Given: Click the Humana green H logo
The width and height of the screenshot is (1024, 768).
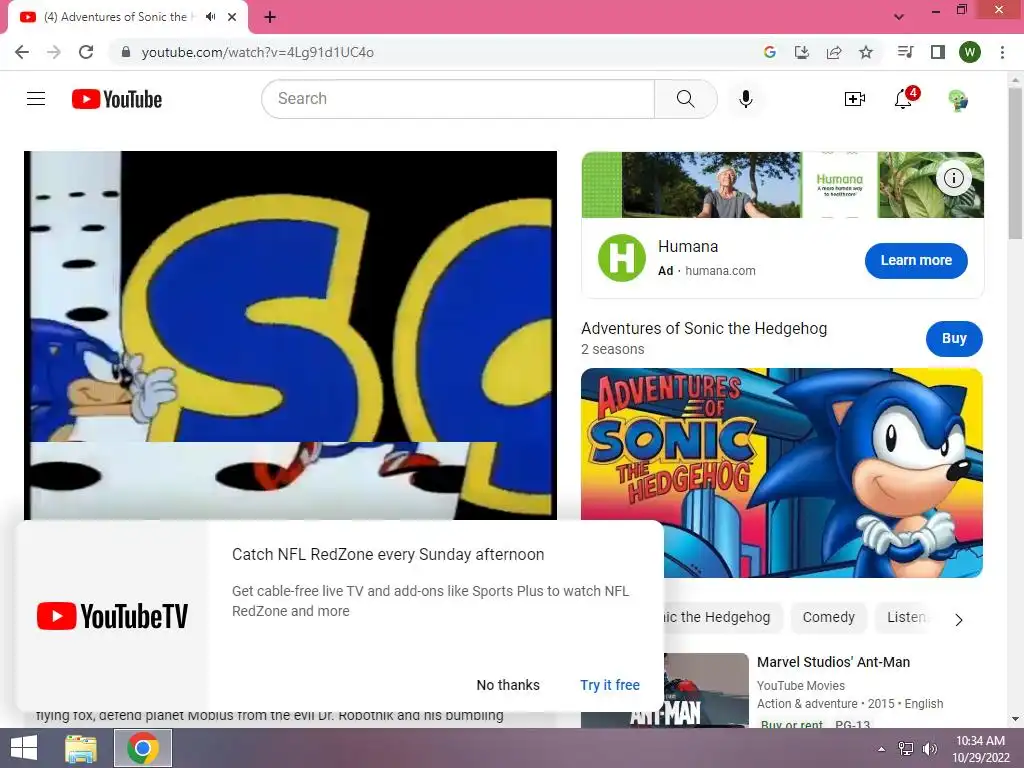Looking at the screenshot, I should pos(621,258).
